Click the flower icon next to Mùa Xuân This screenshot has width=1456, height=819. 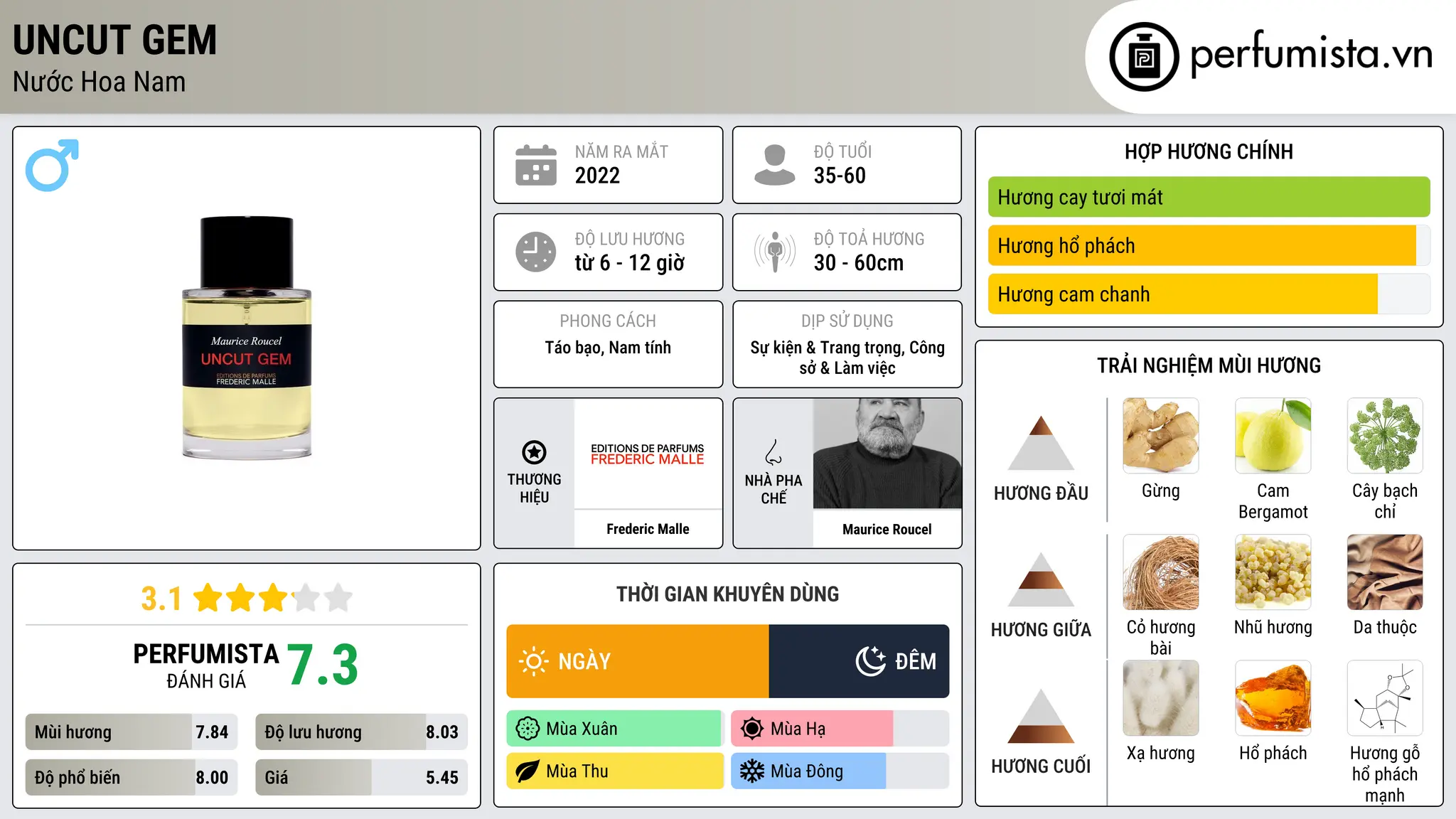click(528, 729)
